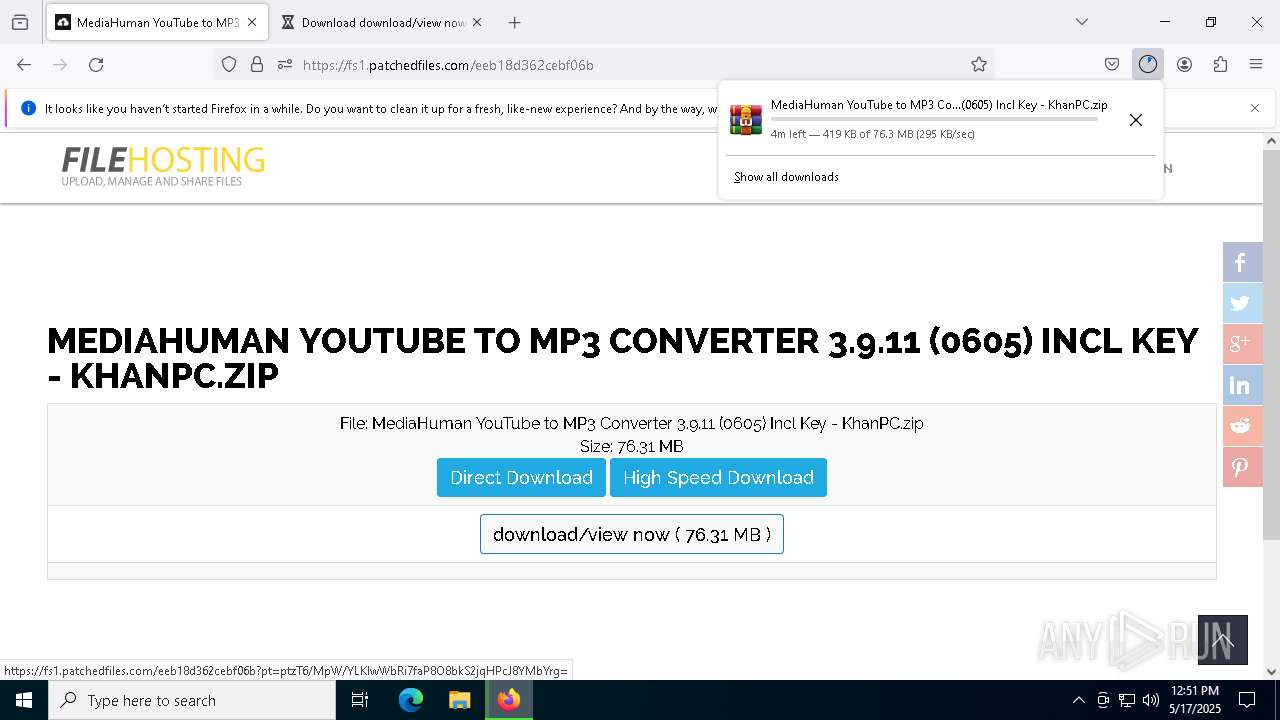This screenshot has width=1280, height=720.
Task: Click download/view now ( 76.31 MB ) button
Action: (632, 534)
